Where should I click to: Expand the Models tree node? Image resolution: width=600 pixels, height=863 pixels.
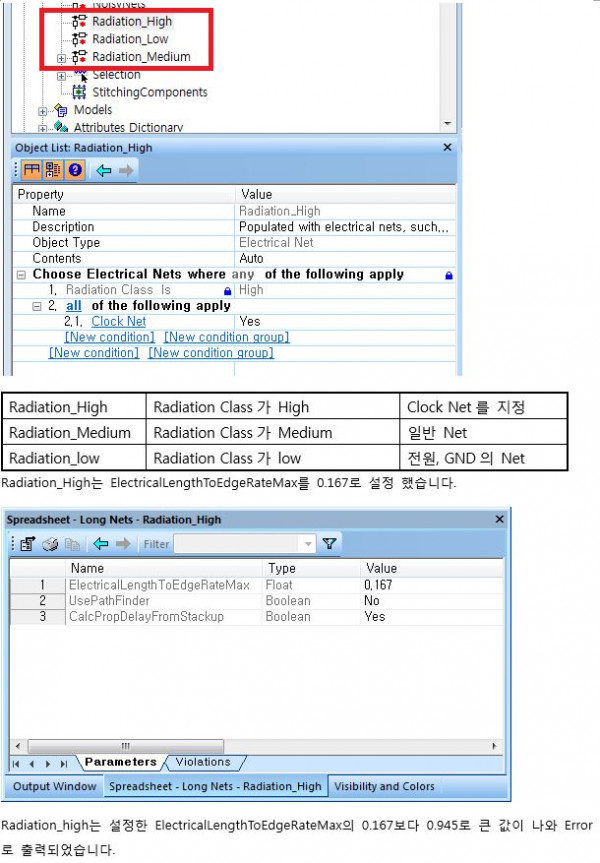point(43,110)
